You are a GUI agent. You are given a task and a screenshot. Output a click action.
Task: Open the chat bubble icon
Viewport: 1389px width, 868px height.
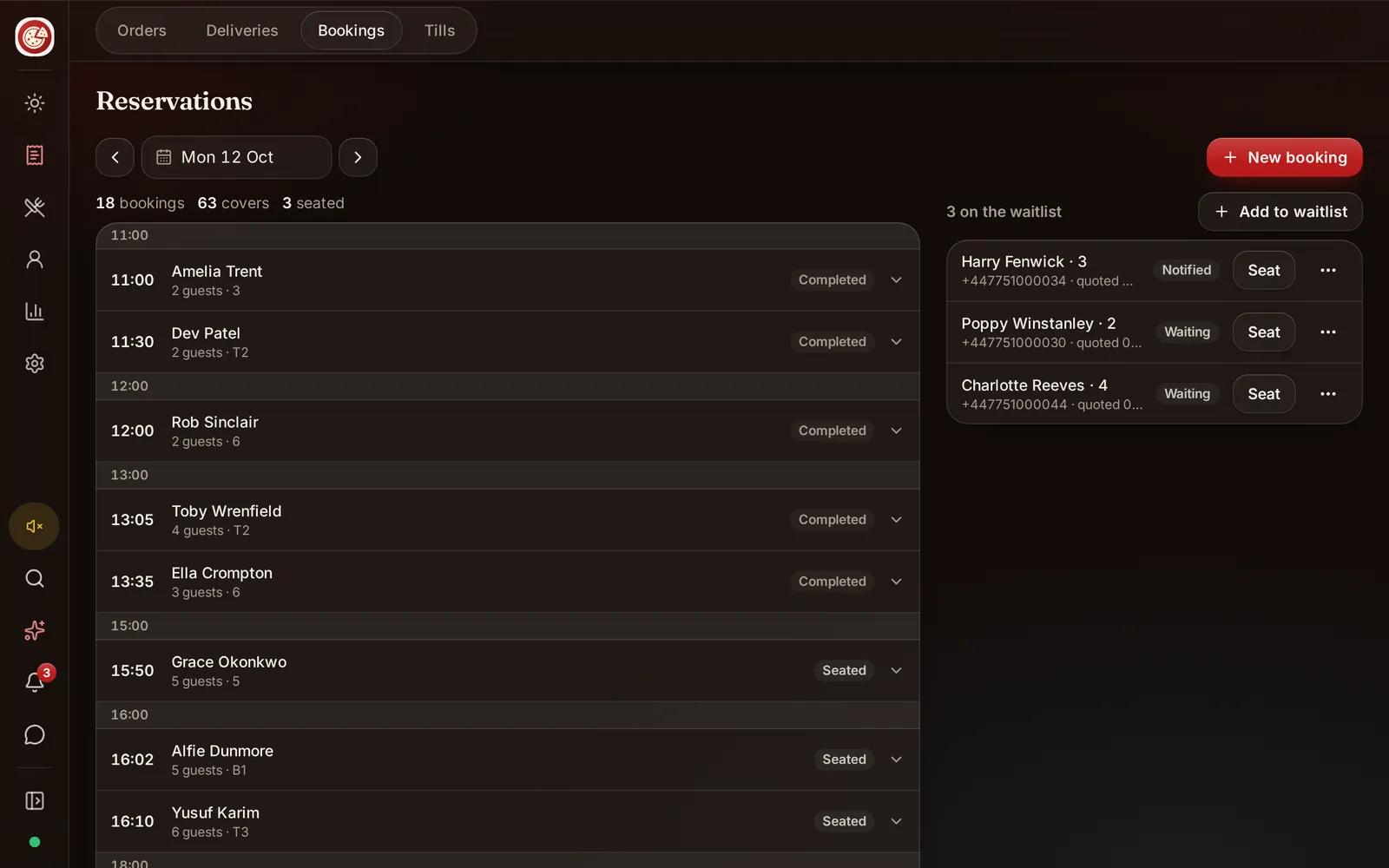click(x=35, y=735)
